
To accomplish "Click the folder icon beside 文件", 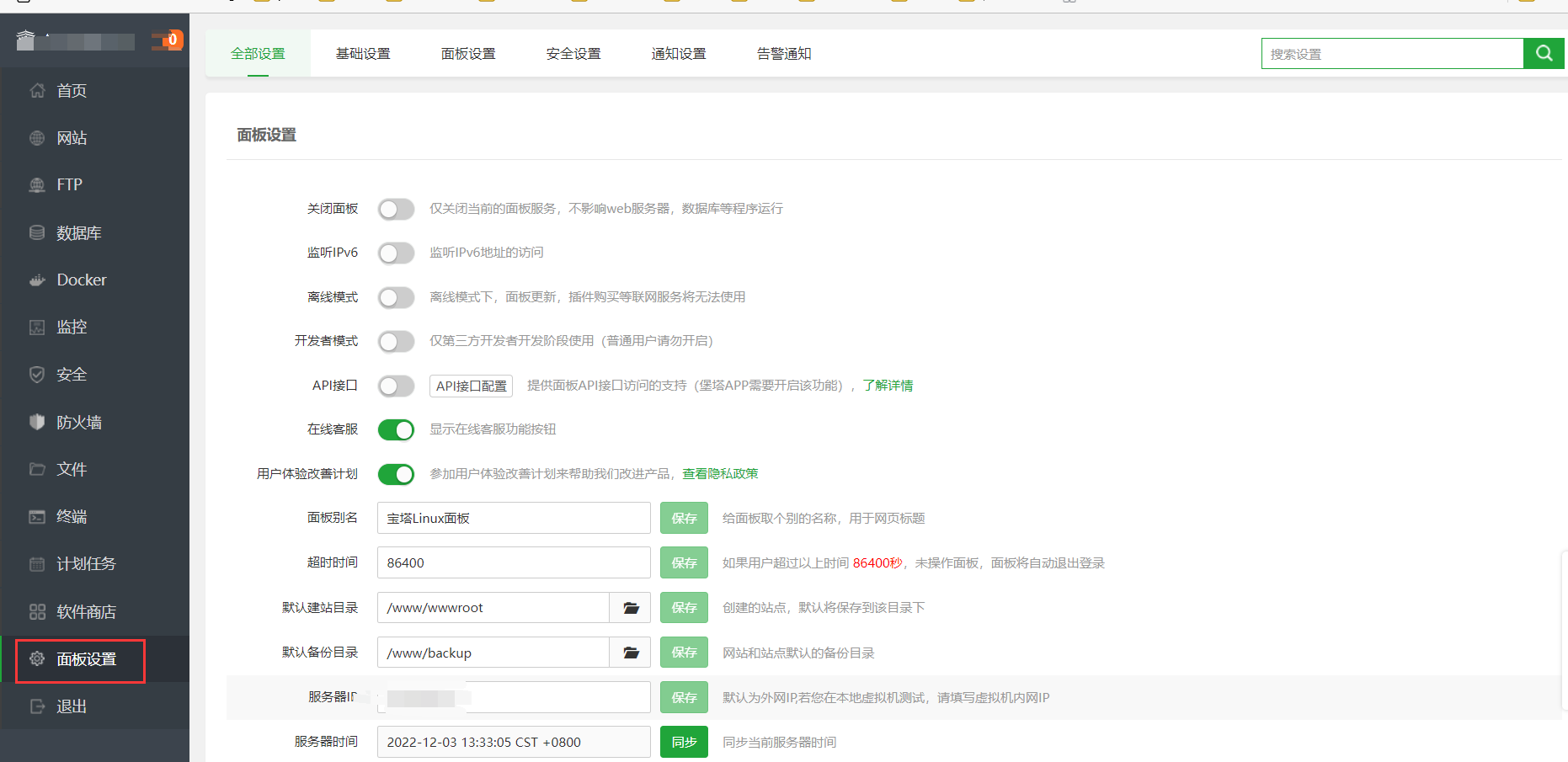I will coord(37,469).
